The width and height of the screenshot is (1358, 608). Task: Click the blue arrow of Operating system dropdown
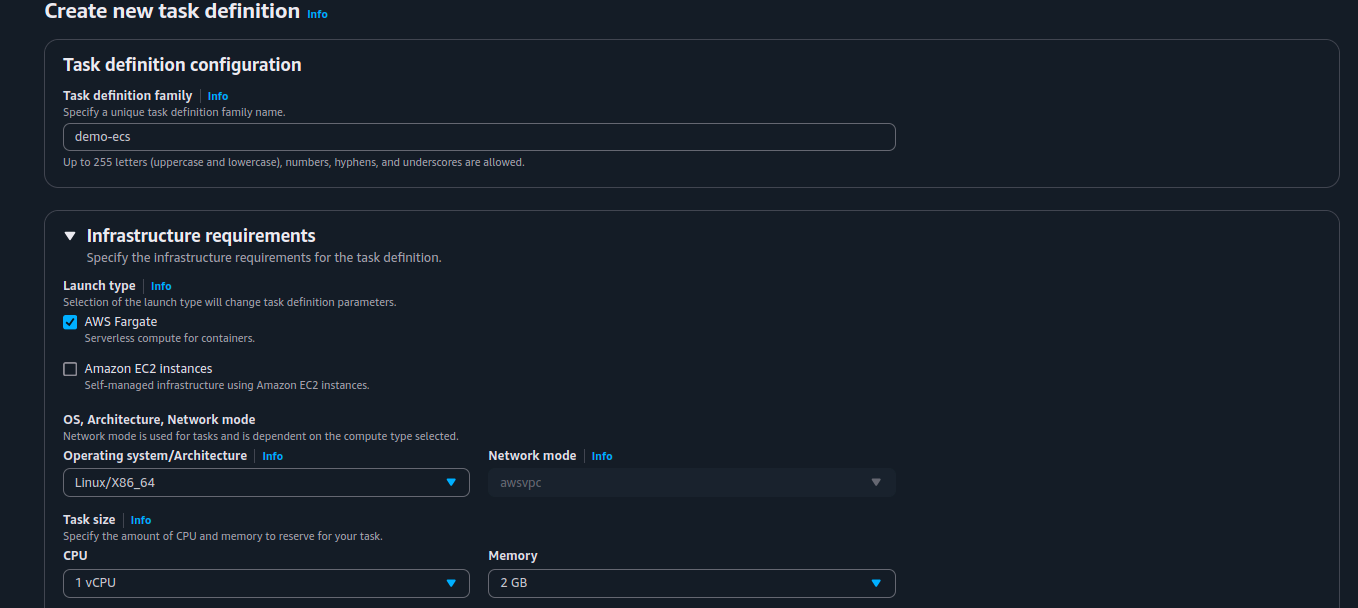click(451, 483)
